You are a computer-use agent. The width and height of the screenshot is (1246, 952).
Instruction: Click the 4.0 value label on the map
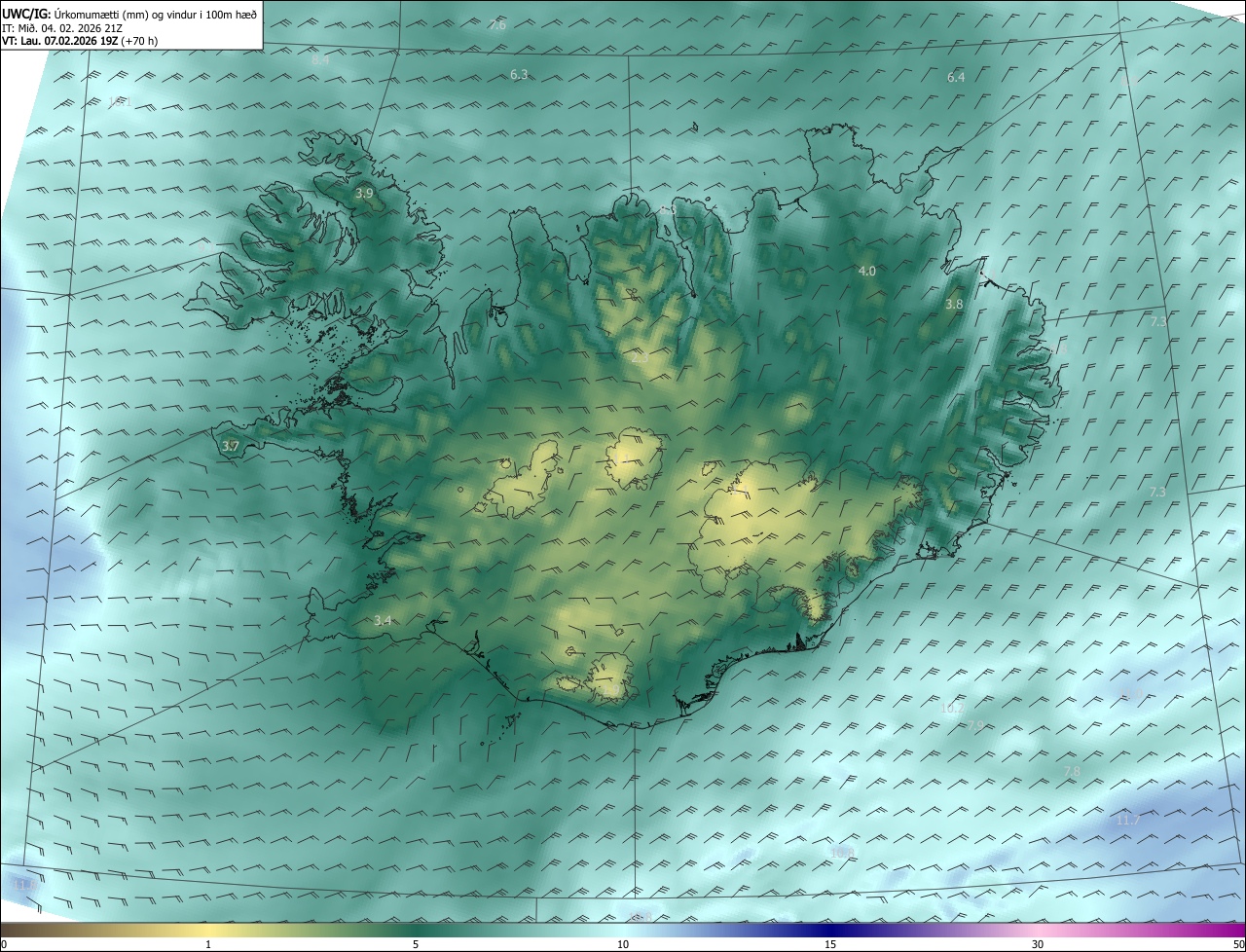866,271
